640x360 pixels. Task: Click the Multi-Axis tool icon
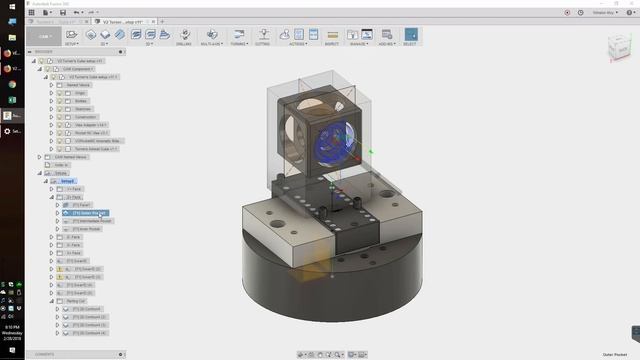click(211, 34)
